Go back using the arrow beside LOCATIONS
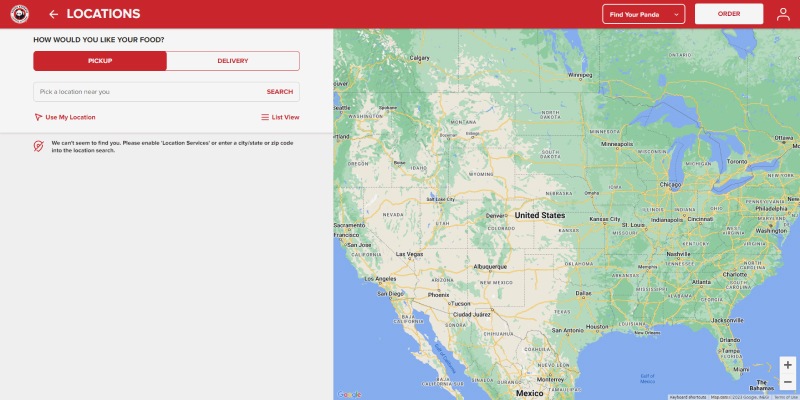Screen dimensions: 800x400 click(53, 14)
